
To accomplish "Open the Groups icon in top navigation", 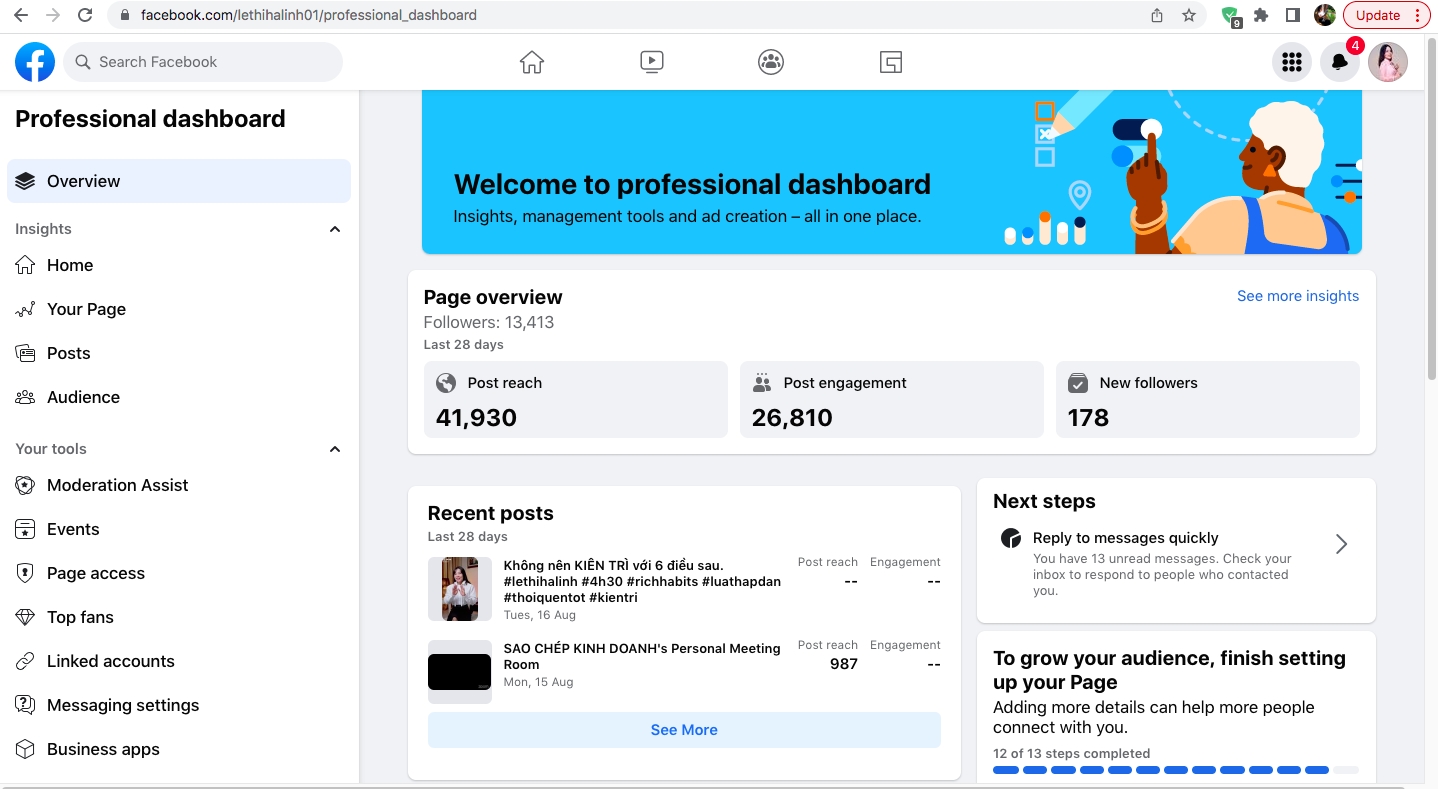I will coord(771,62).
